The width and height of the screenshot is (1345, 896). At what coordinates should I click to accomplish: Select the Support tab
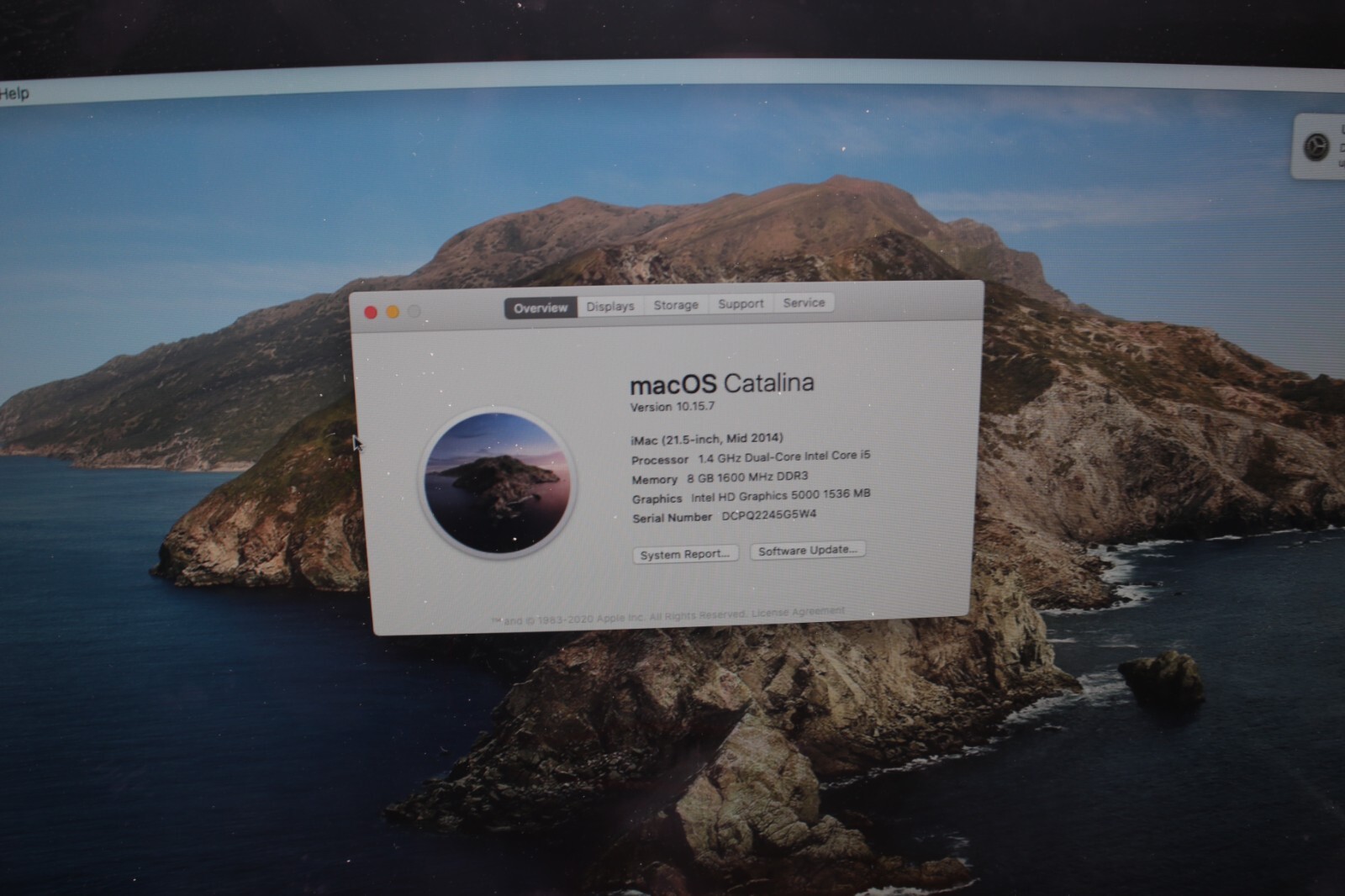tap(741, 303)
